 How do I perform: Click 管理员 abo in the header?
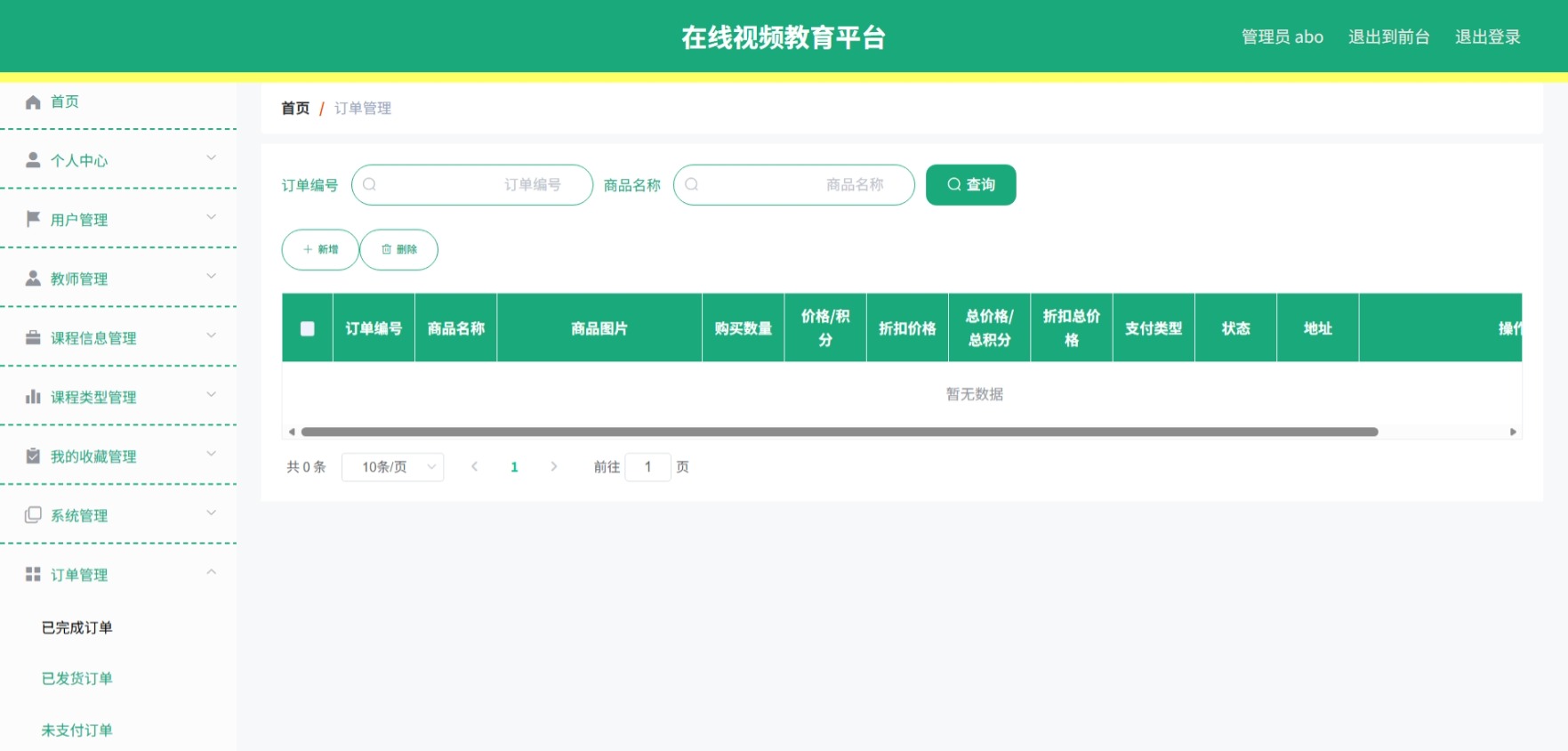point(1282,36)
